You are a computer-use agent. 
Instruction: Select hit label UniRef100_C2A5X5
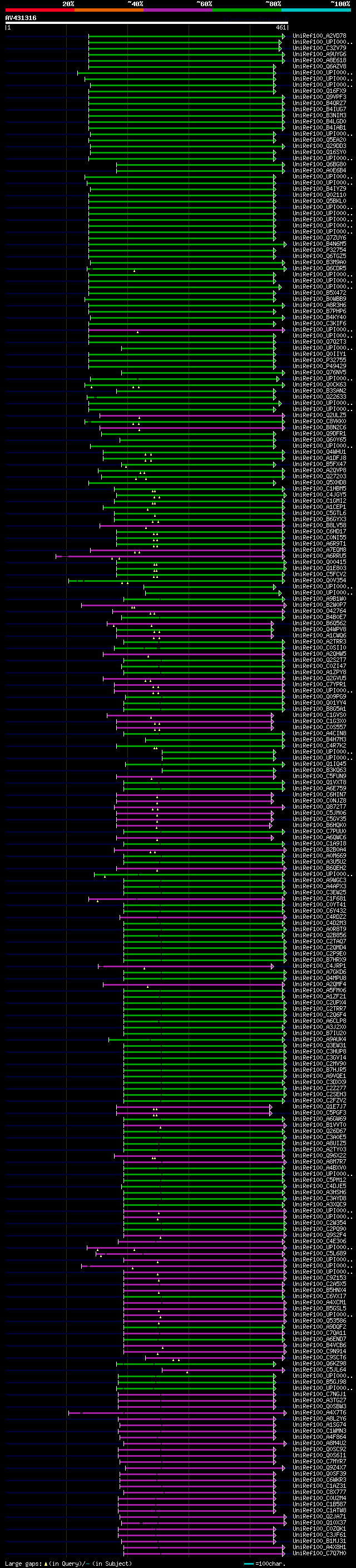(x=319, y=1284)
